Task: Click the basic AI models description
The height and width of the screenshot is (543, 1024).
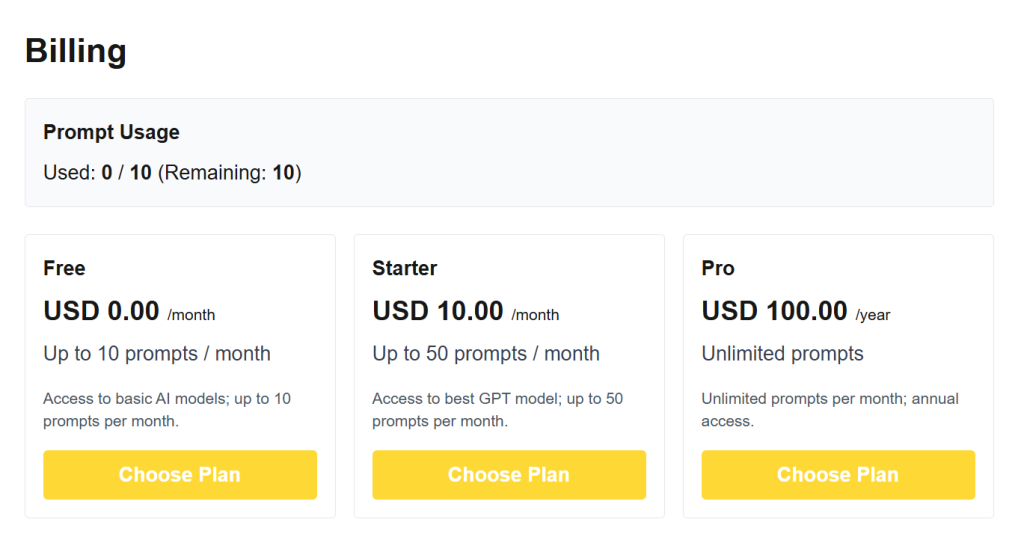Action: [167, 410]
